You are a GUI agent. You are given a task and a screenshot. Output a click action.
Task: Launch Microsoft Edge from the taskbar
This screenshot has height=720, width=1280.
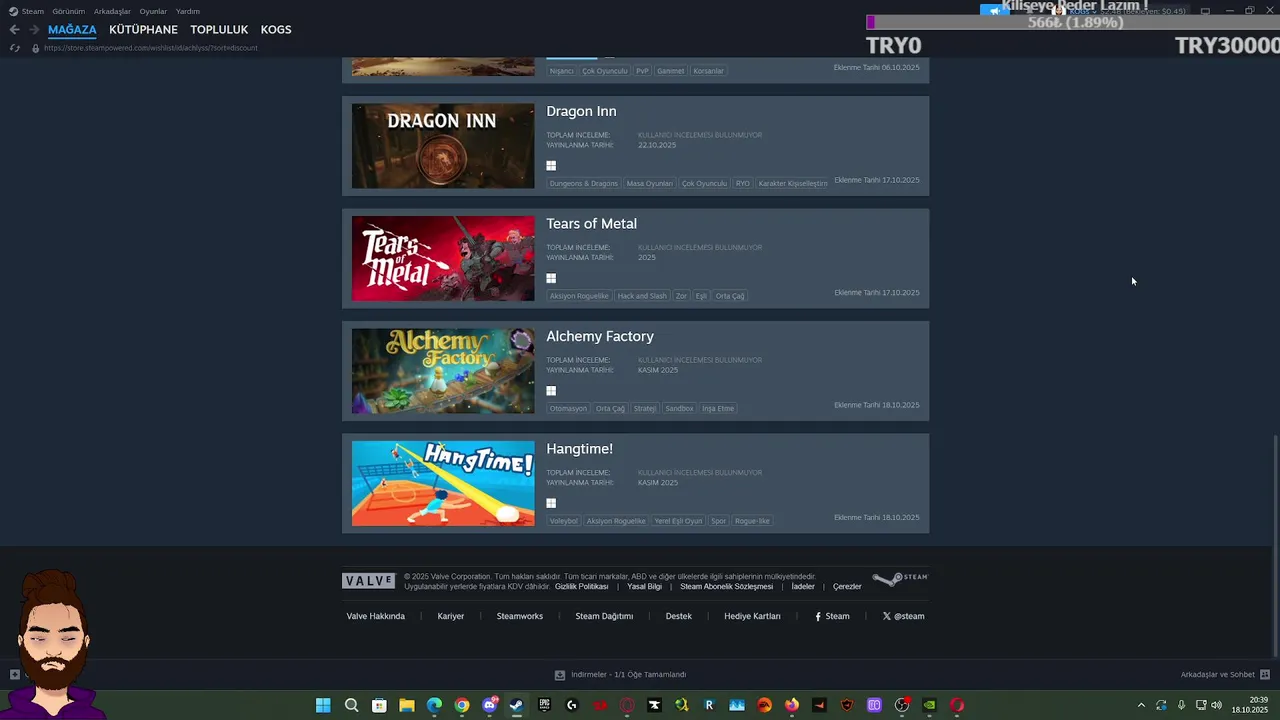tap(434, 705)
